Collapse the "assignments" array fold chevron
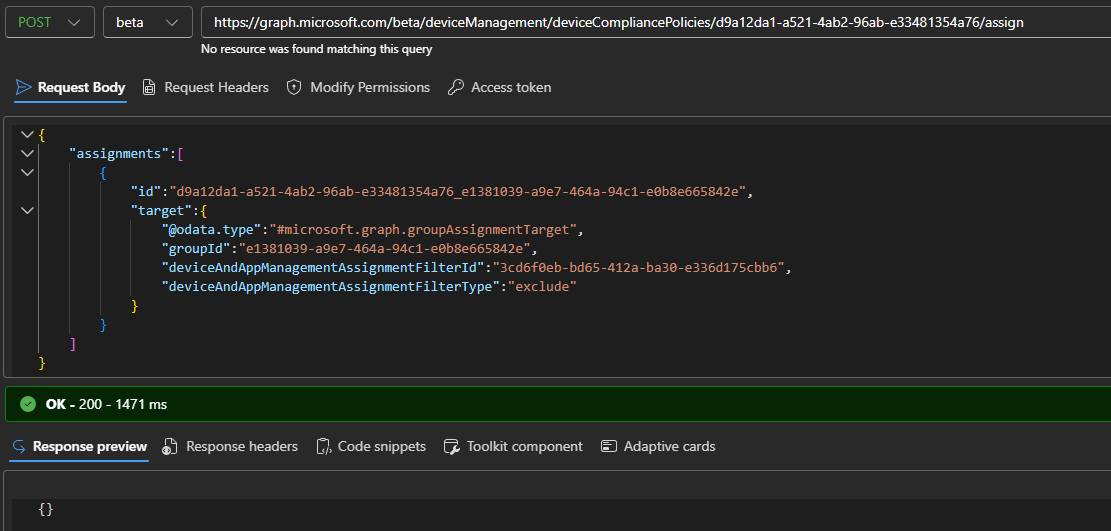 (27, 153)
